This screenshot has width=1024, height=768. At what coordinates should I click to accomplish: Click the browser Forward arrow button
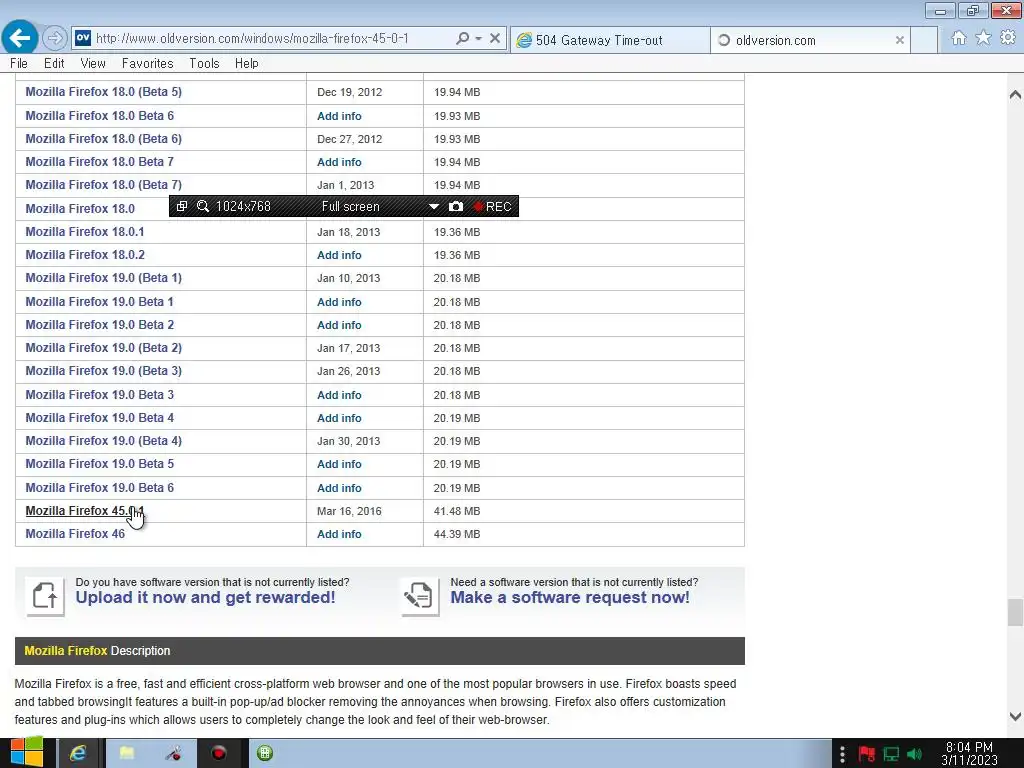tap(55, 38)
